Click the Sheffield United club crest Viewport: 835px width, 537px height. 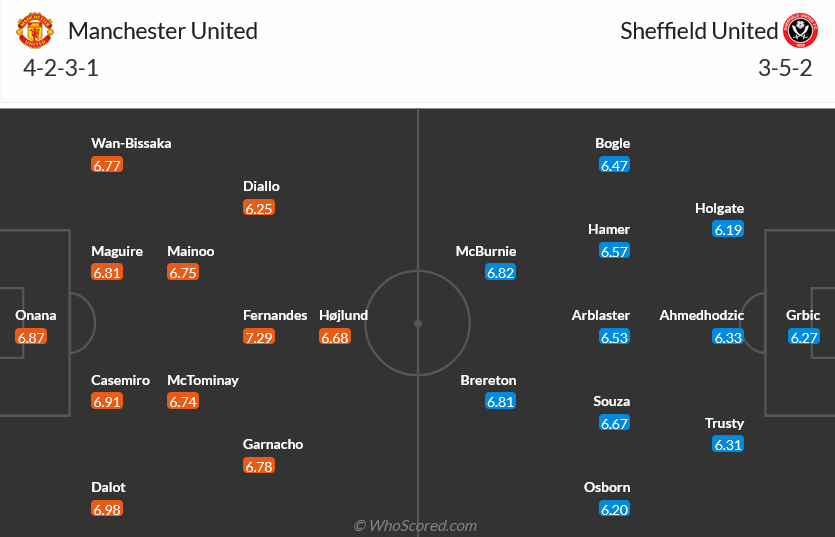click(801, 30)
